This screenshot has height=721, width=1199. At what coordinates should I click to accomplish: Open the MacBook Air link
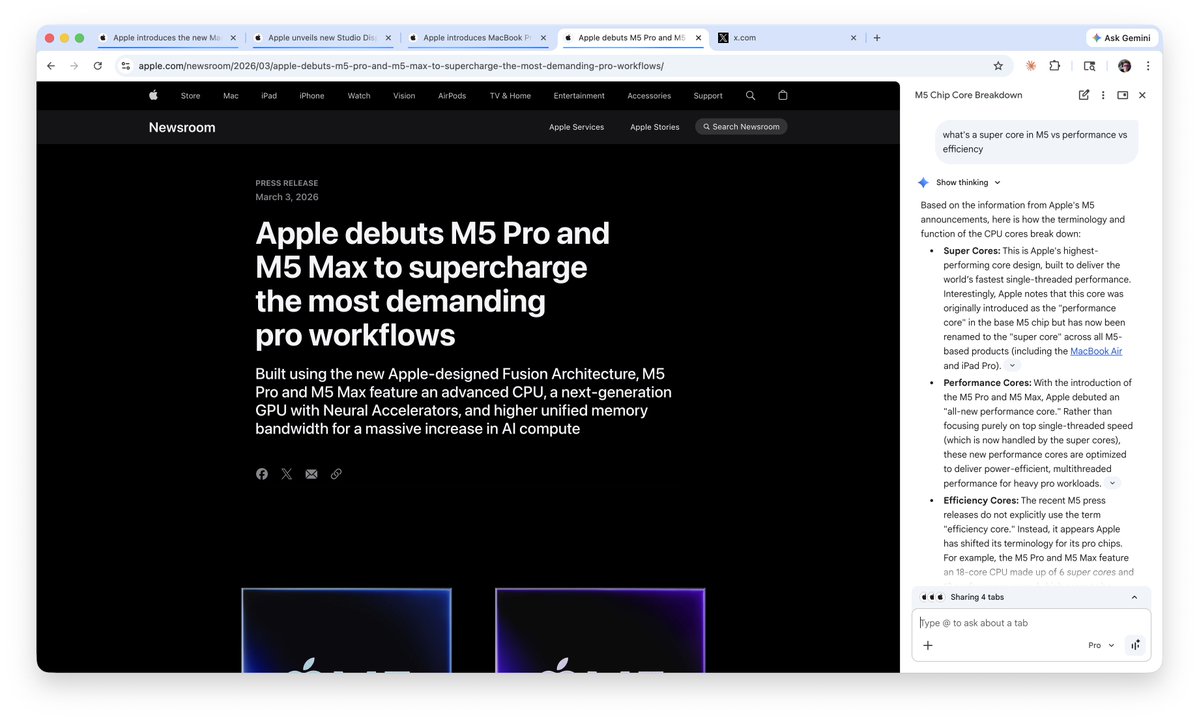[x=1096, y=351]
